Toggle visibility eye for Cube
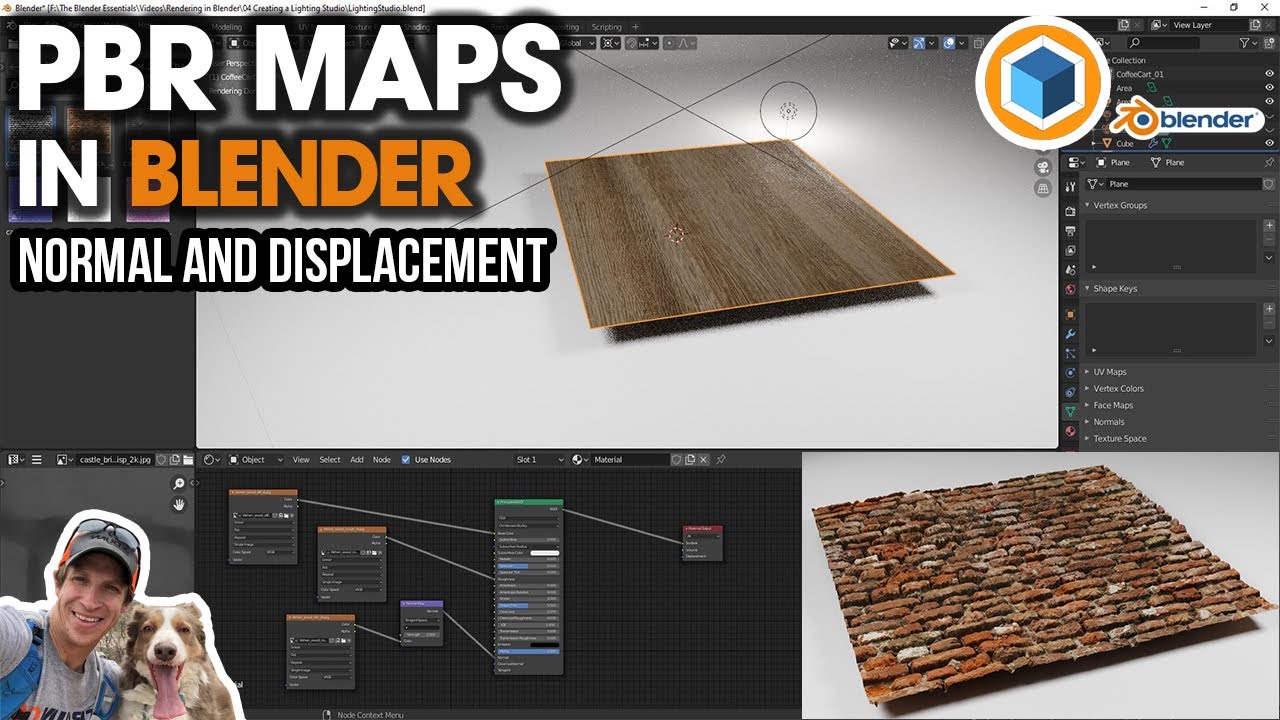This screenshot has width=1280, height=720. 1269,143
